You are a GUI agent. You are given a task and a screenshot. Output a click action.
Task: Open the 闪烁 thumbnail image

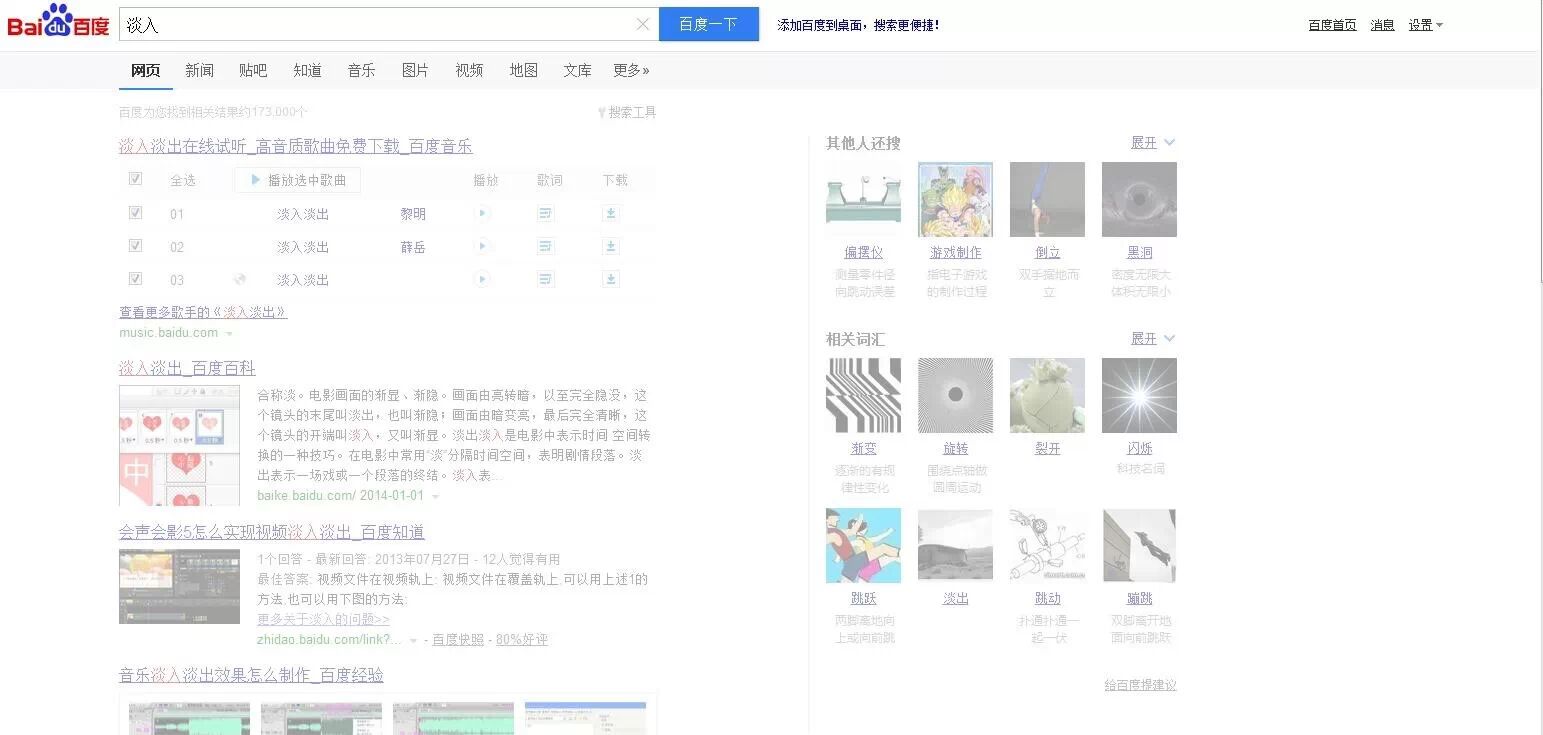(x=1139, y=395)
